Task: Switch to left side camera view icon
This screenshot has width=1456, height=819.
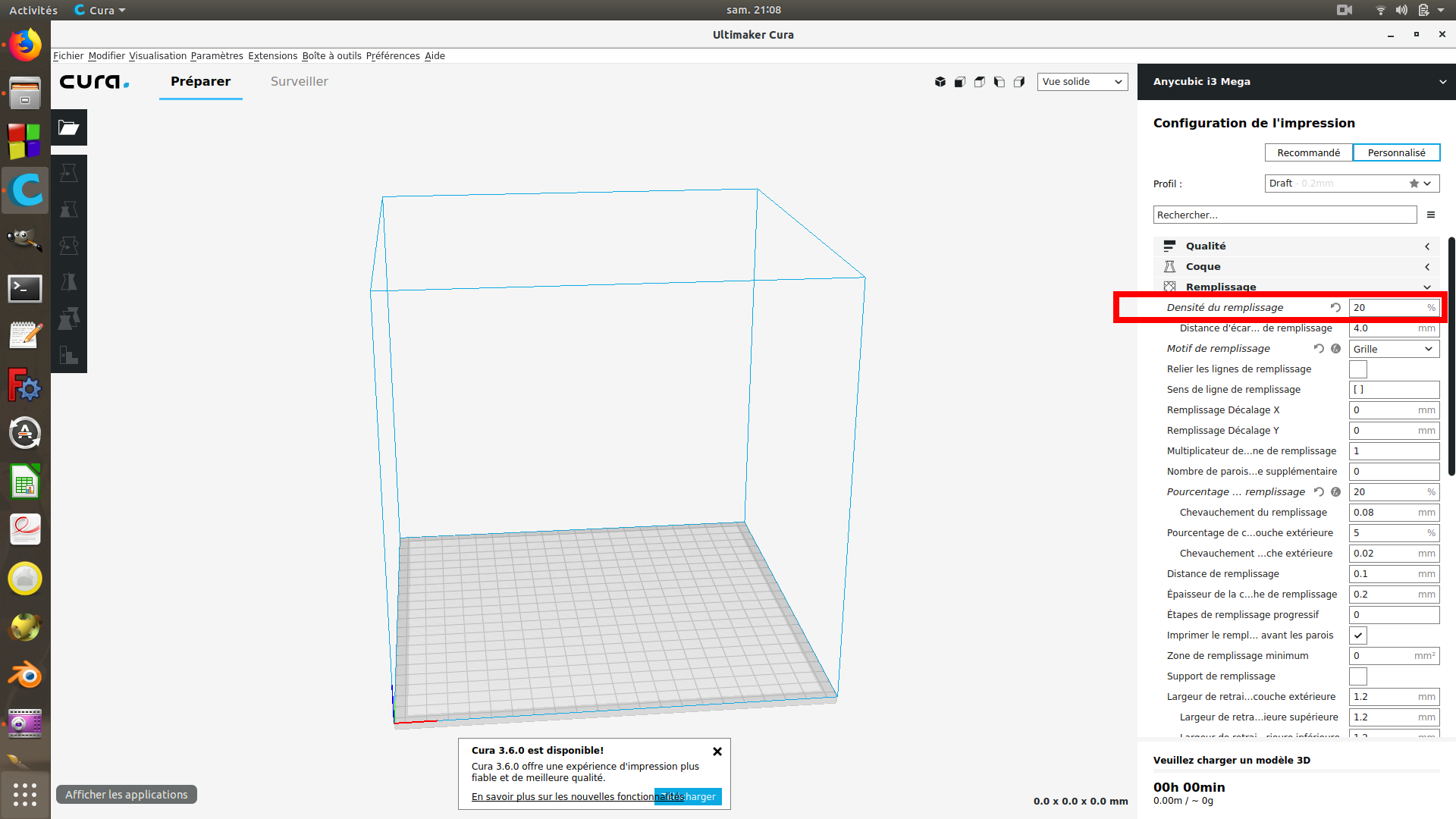Action: pos(999,82)
